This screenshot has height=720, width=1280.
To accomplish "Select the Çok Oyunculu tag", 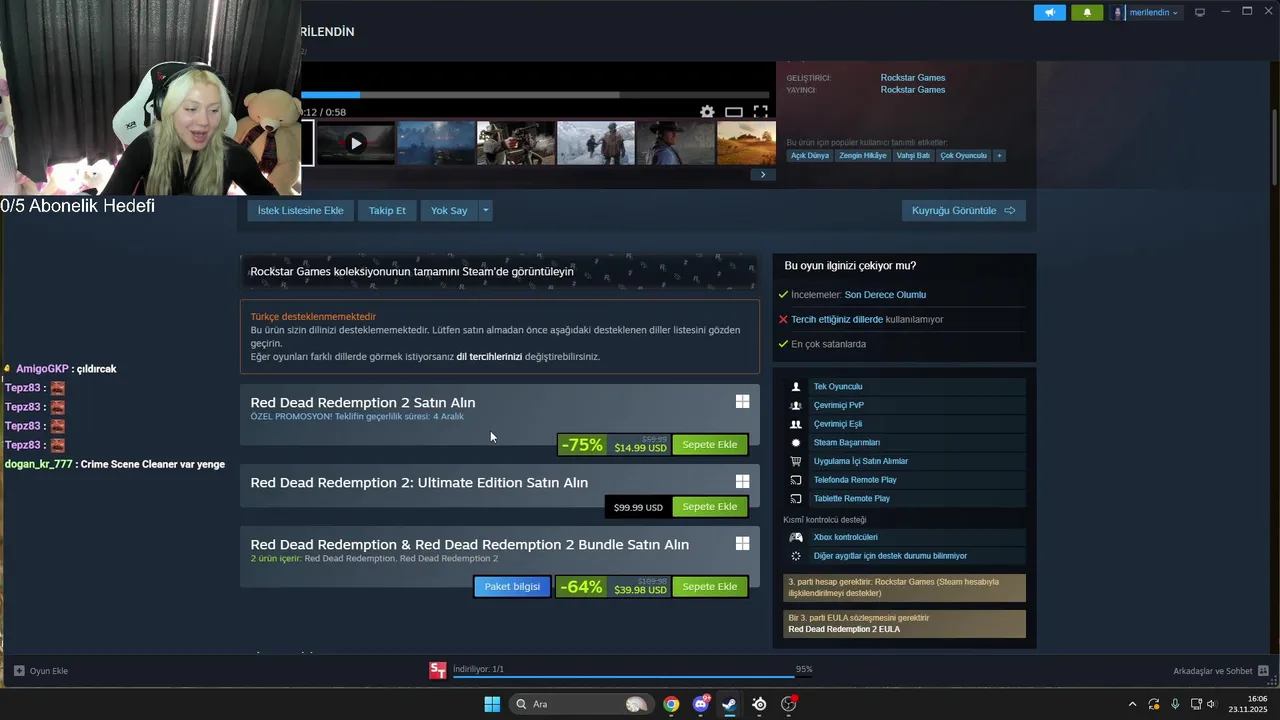I will pos(963,156).
